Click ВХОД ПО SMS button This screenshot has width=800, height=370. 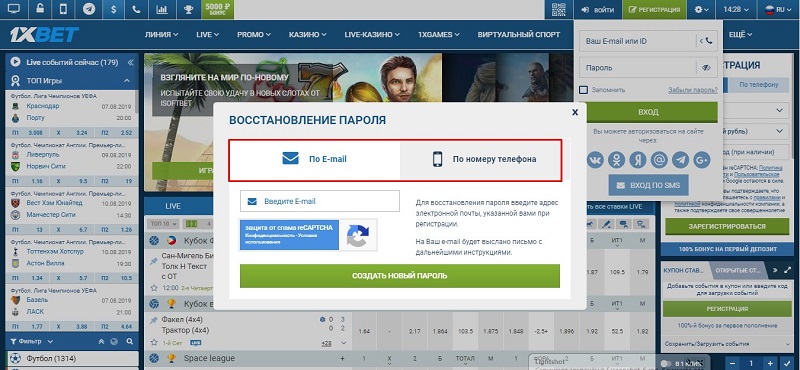648,185
